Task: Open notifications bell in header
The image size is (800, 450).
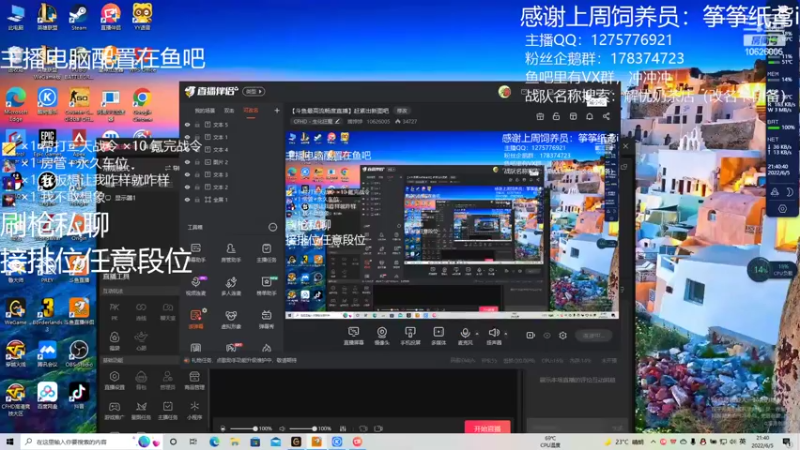Action: [589, 116]
